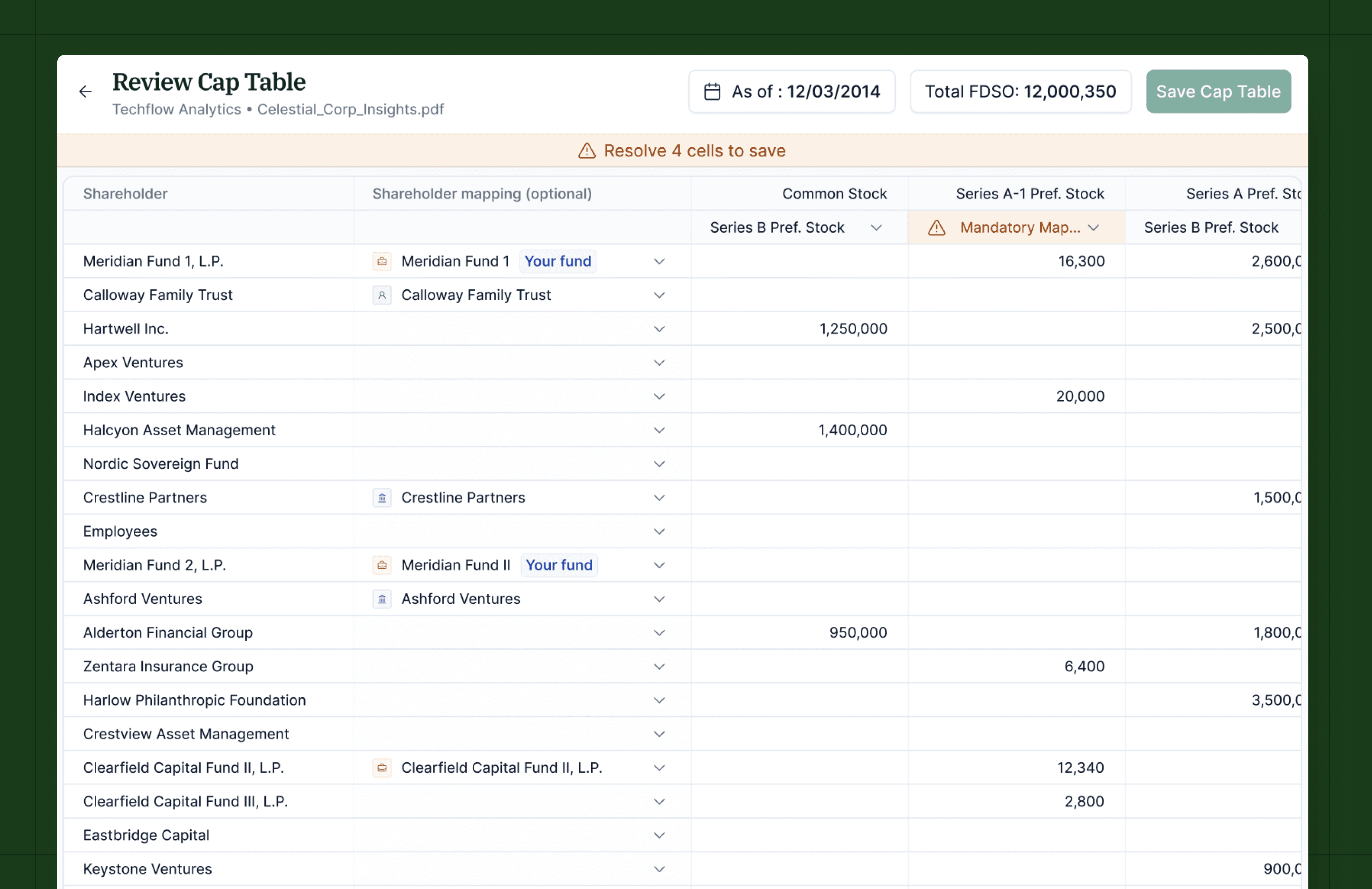Click the Total FDSO value display
This screenshot has width=1372, height=889.
[x=1020, y=91]
